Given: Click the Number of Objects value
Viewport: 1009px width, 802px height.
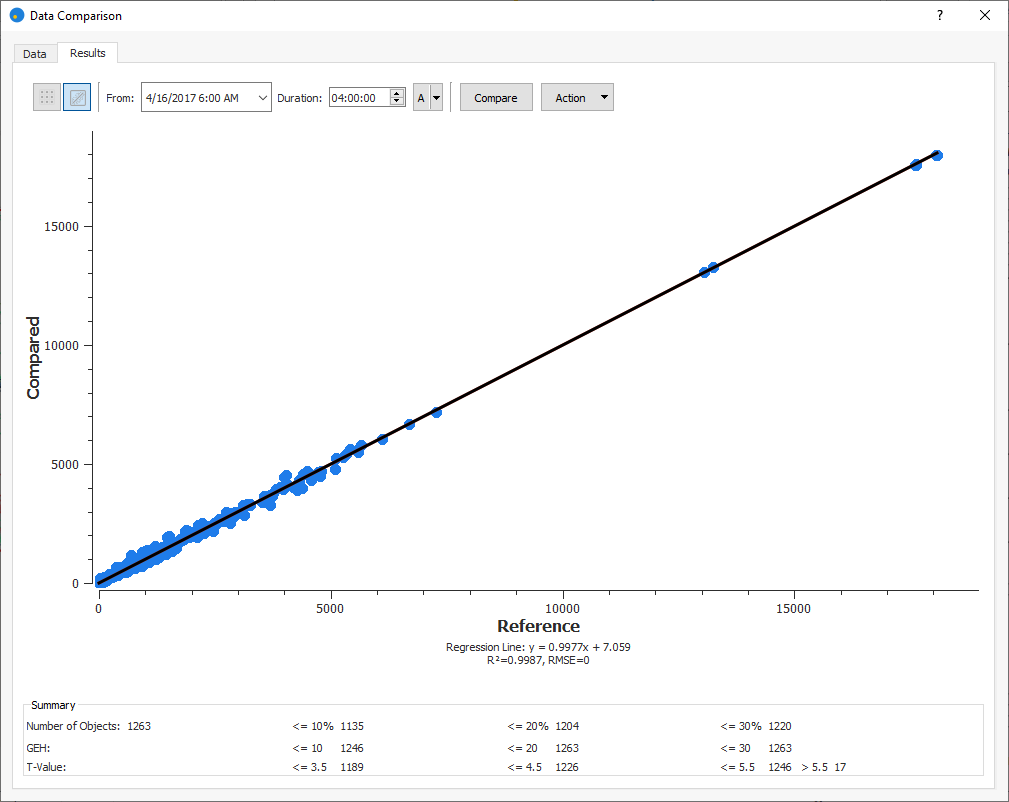Looking at the screenshot, I should 139,726.
